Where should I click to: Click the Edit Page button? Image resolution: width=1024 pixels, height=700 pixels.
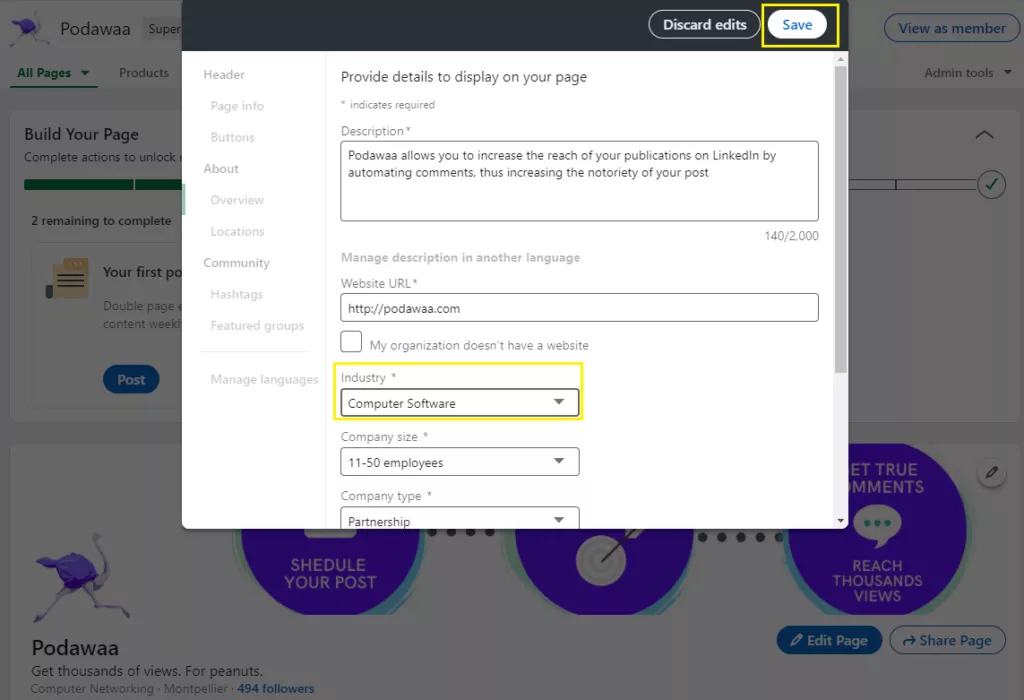tap(829, 641)
